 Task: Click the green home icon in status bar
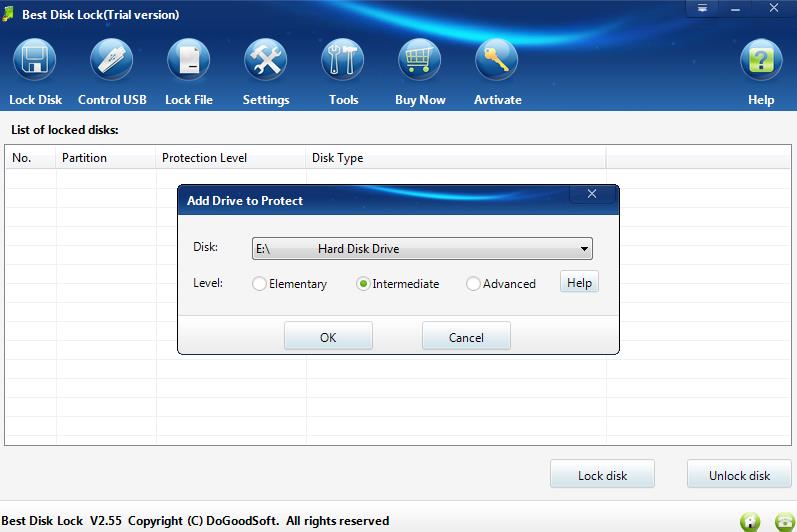point(750,521)
